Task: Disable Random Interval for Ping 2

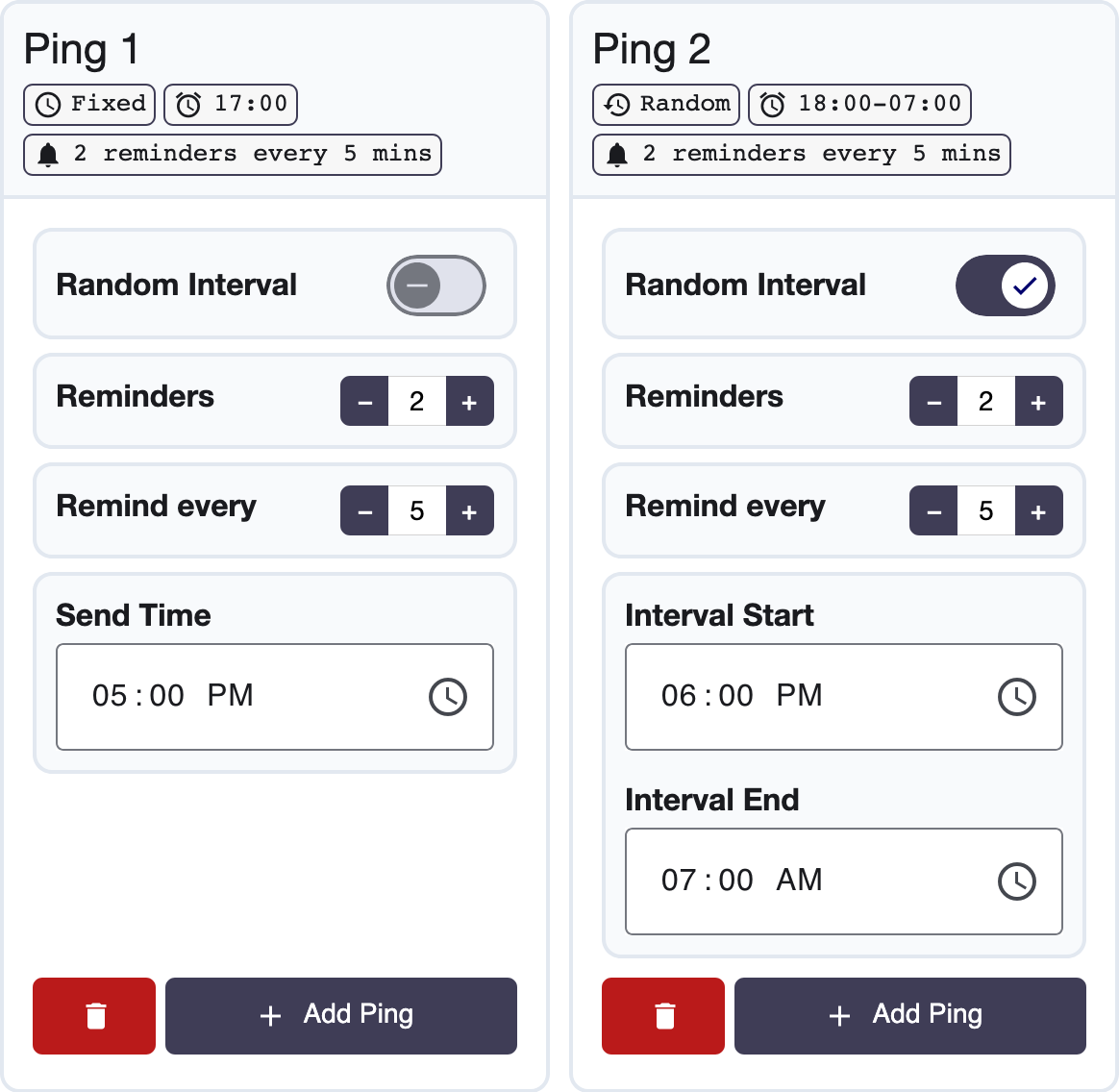Action: [1006, 285]
